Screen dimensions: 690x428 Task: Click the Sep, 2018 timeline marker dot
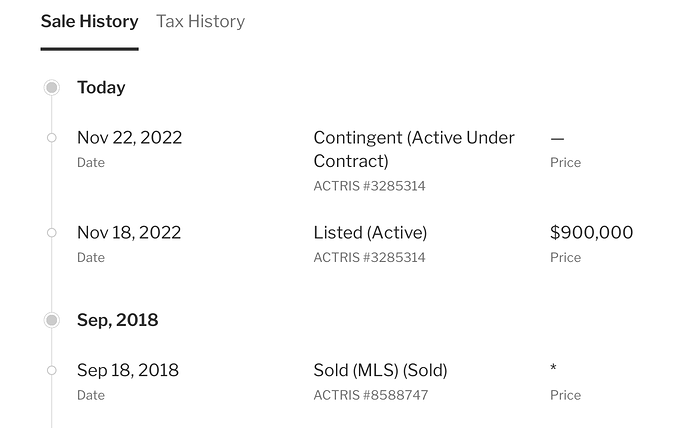point(51,320)
